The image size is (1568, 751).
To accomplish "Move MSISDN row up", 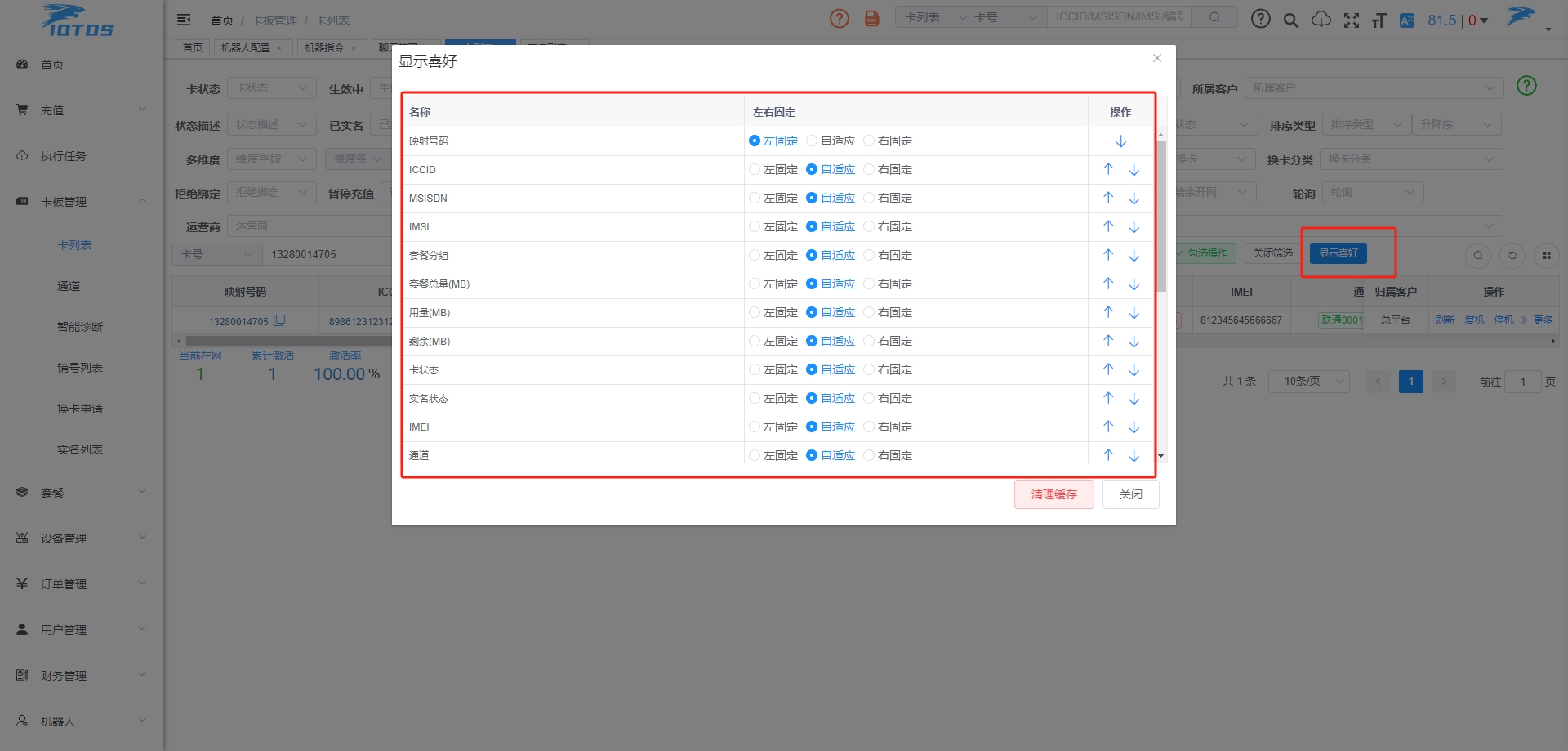I will [1108, 198].
